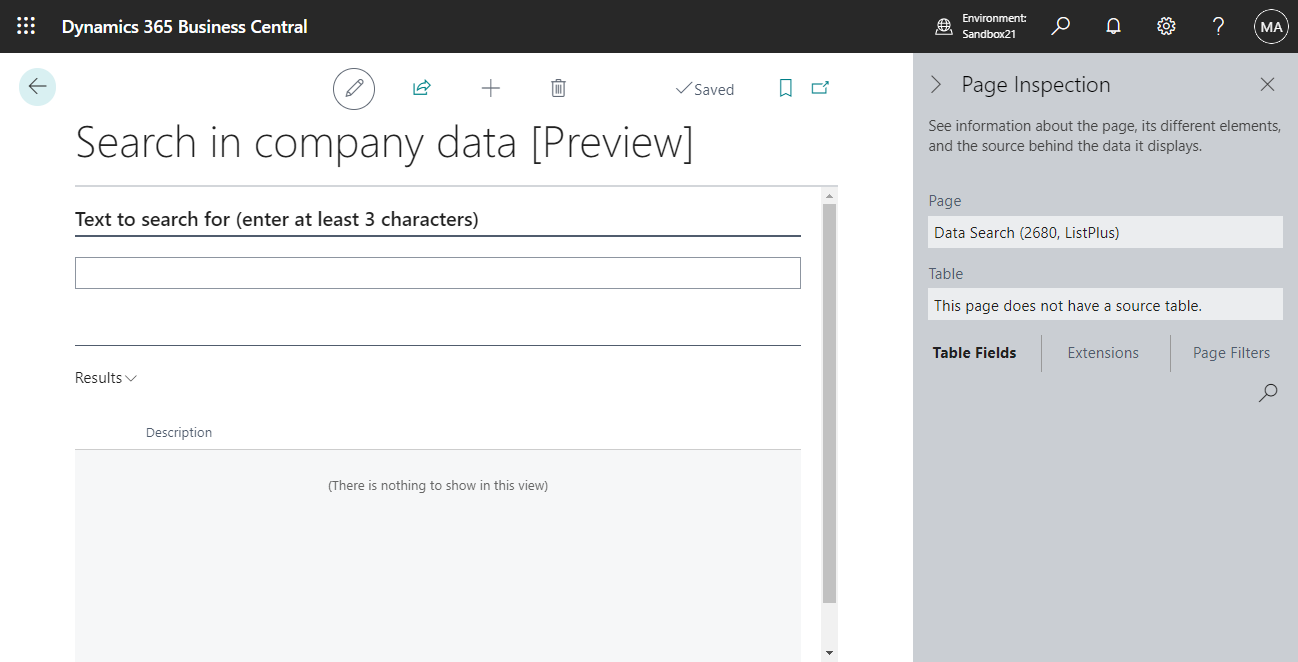Open the Dynamics 365 app launcher
This screenshot has width=1298, height=662.
[x=26, y=26]
